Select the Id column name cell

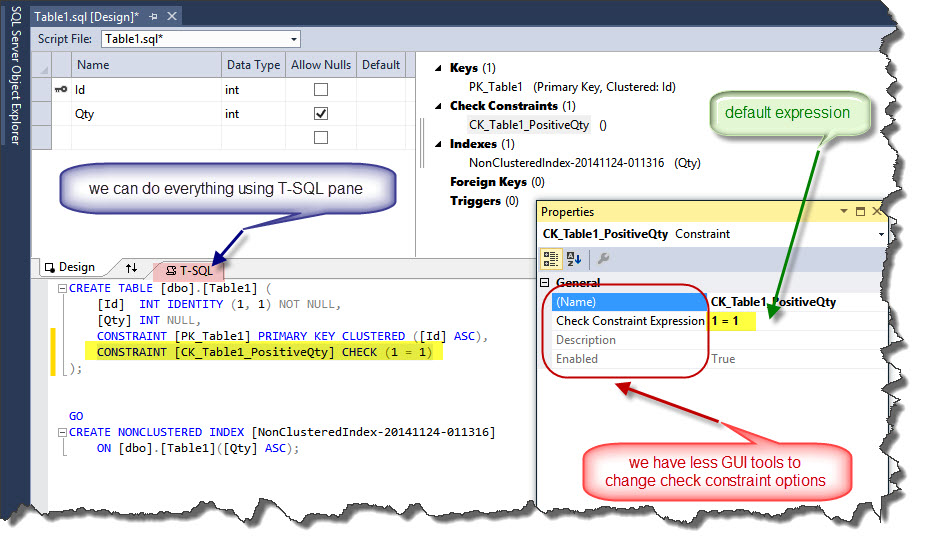pos(146,90)
